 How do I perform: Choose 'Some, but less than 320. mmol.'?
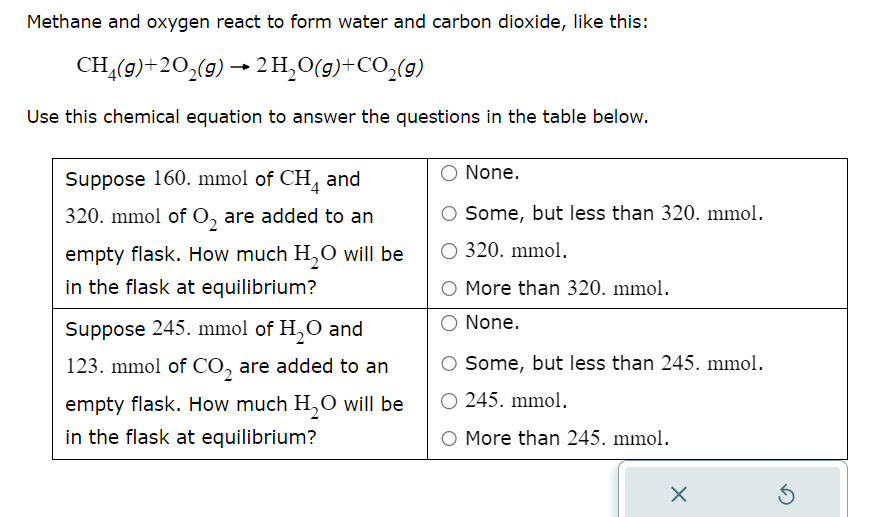point(449,214)
